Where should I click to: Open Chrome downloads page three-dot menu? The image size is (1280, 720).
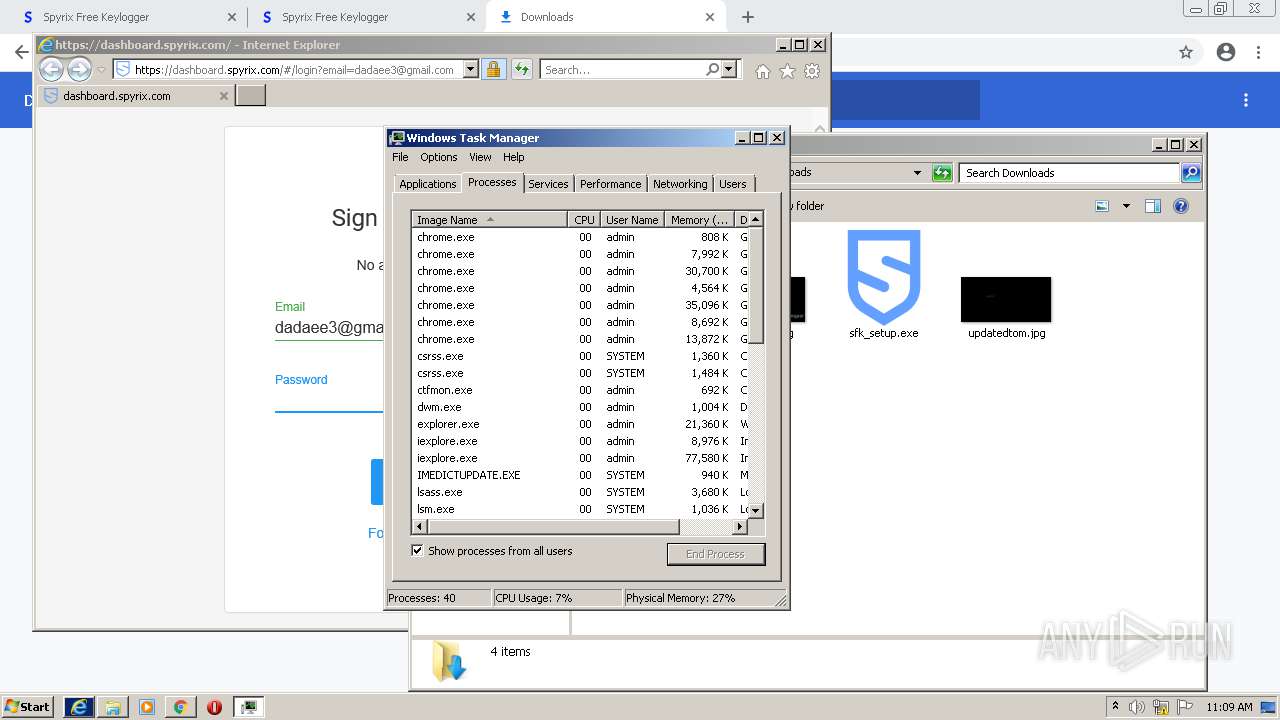tap(1246, 100)
